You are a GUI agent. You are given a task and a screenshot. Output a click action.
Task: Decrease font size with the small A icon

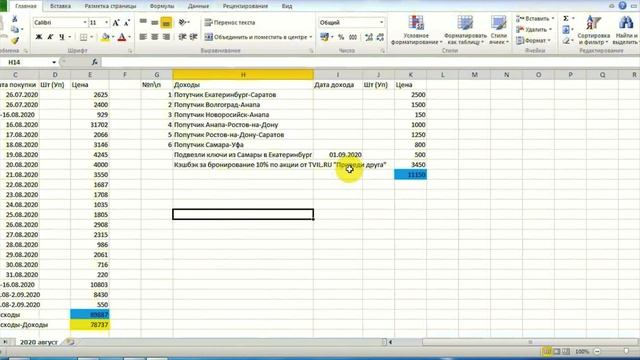[127, 23]
